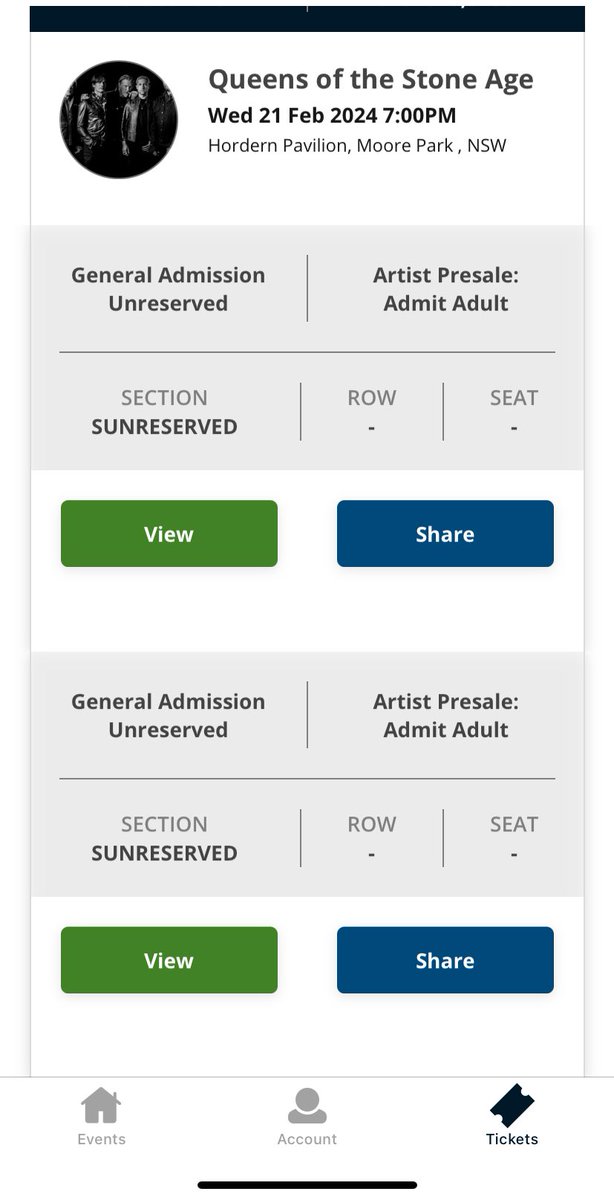Click second ticket's SECTION SUNRESERVED field

[x=164, y=839]
